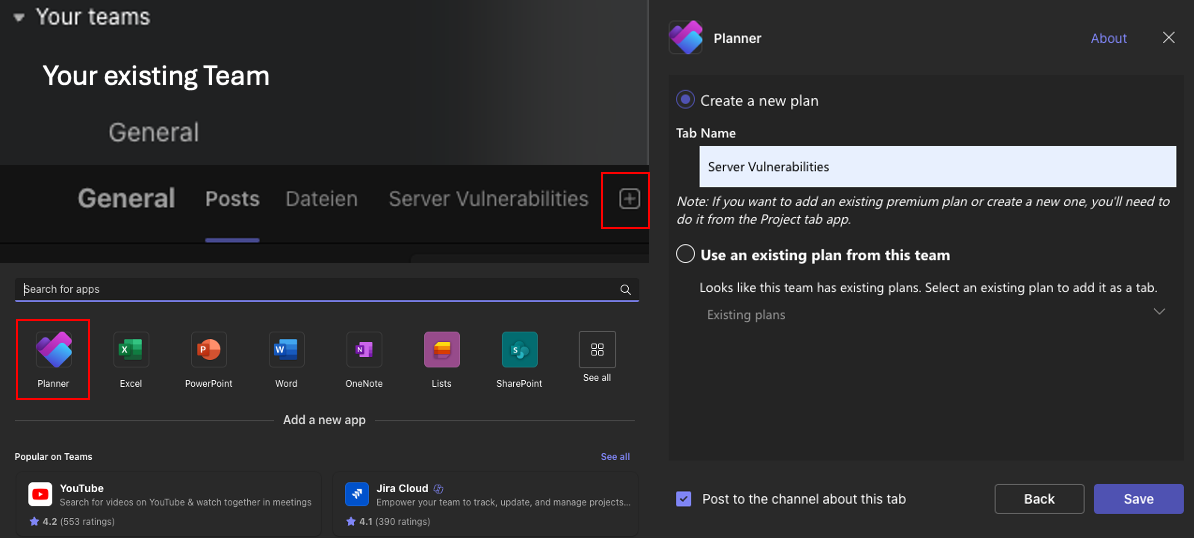Screen dimensions: 1194x538
Task: Focus the Search for apps field
Action: click(x=327, y=290)
